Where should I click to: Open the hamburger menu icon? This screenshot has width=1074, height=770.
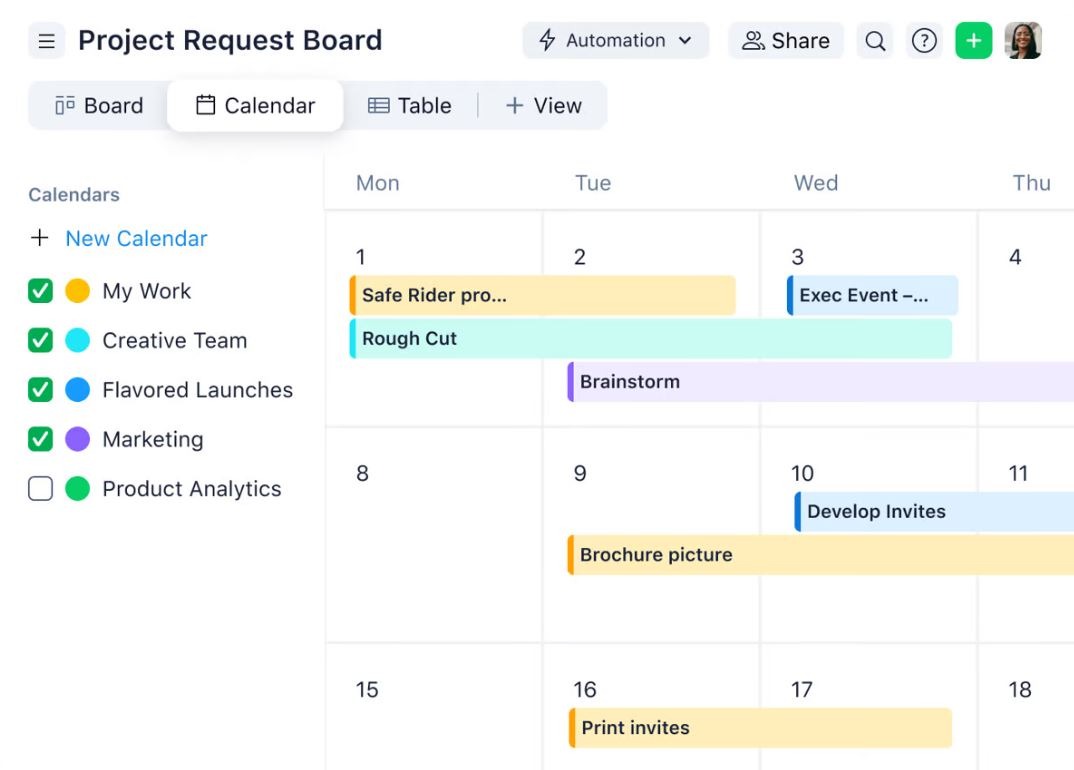46,41
